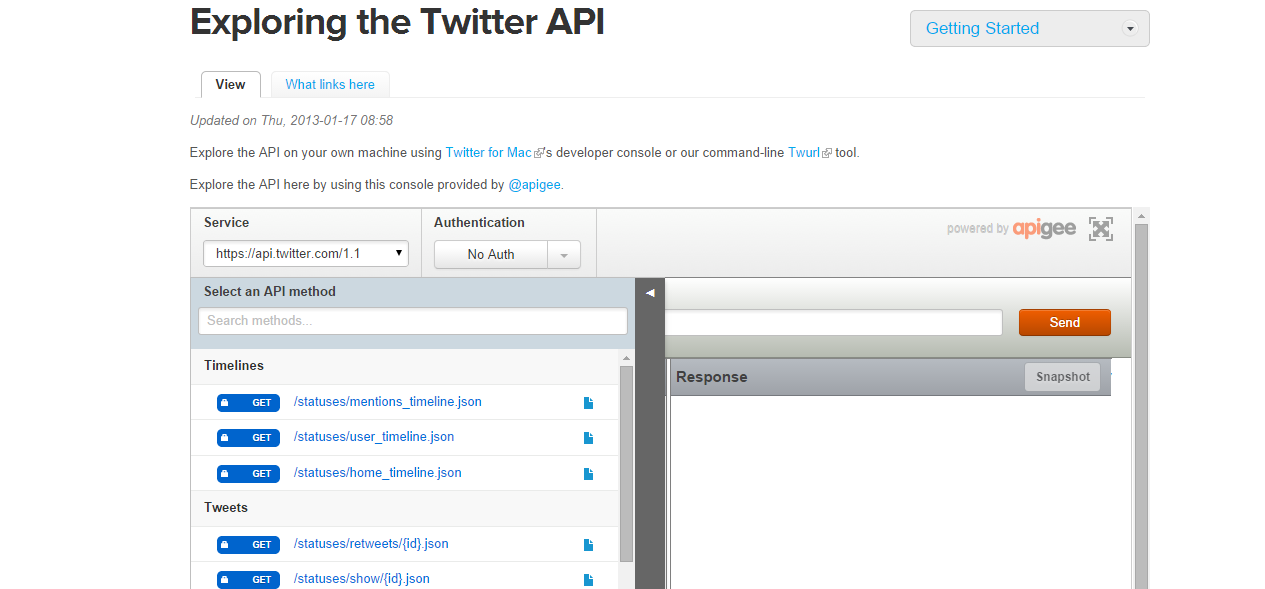
Task: Open the Service URL combo box
Action: [x=306, y=254]
